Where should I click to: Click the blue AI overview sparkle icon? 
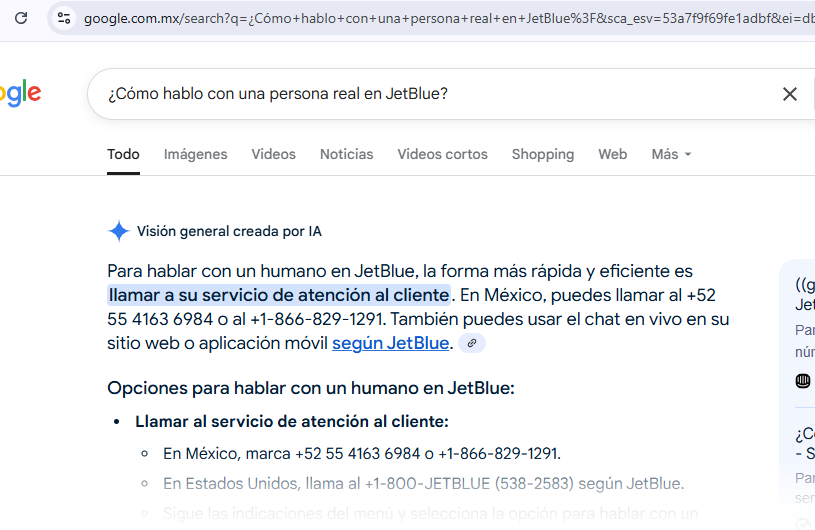point(119,231)
